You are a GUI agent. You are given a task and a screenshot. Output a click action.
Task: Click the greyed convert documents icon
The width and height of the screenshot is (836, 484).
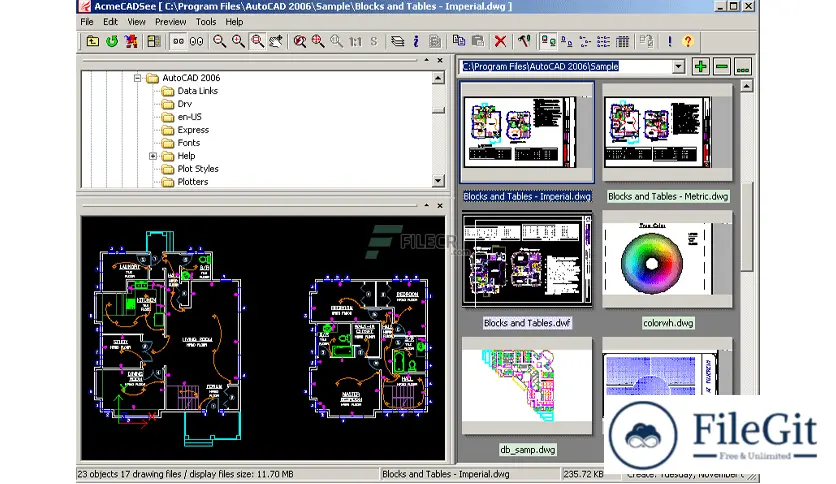tap(646, 41)
